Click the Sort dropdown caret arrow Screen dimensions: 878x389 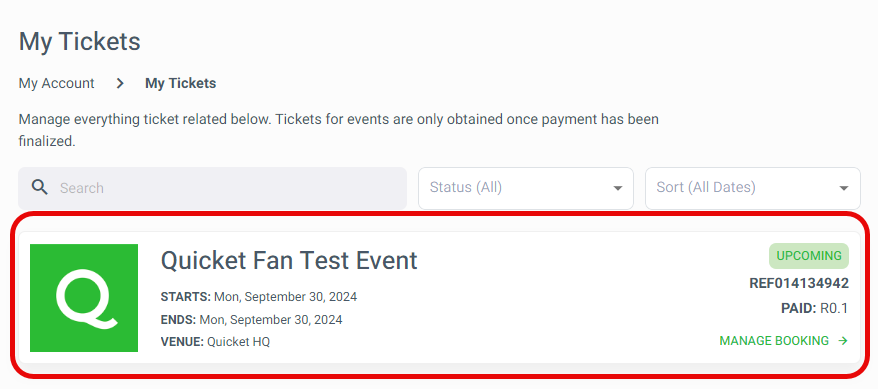point(844,188)
